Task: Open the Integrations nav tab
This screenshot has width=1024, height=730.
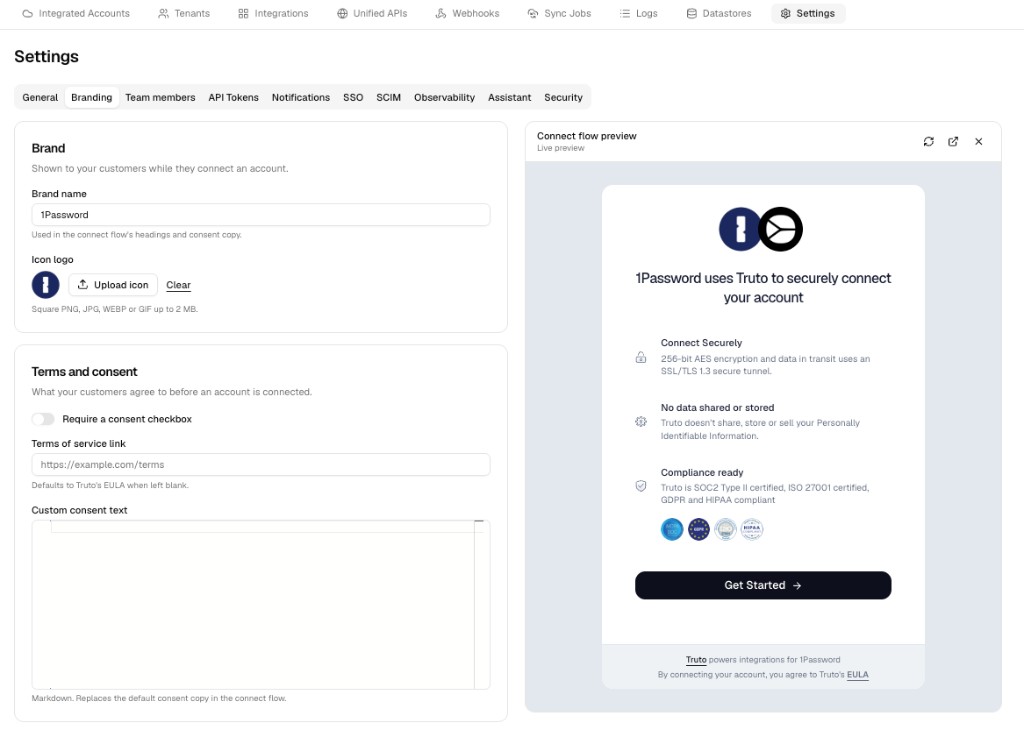Action: coord(273,13)
